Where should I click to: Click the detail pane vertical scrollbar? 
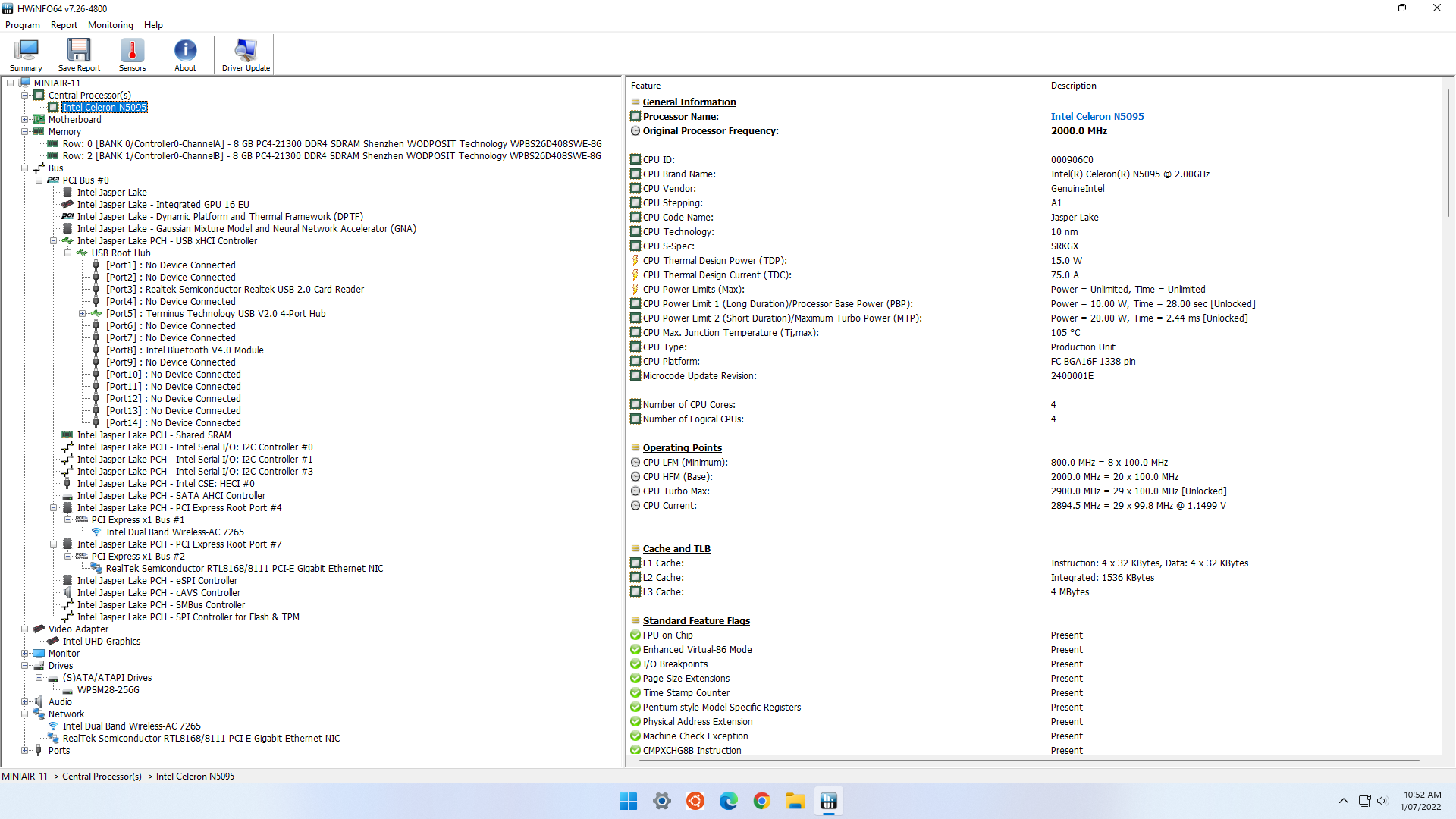pos(1448,152)
